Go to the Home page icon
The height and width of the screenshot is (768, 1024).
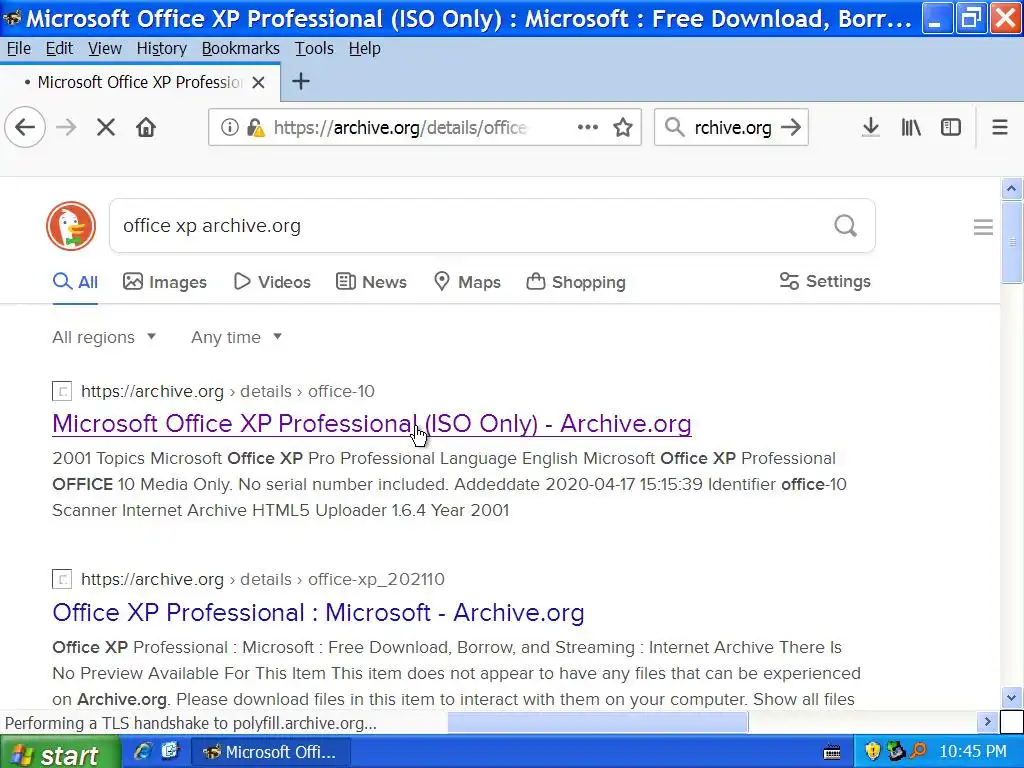tap(146, 127)
